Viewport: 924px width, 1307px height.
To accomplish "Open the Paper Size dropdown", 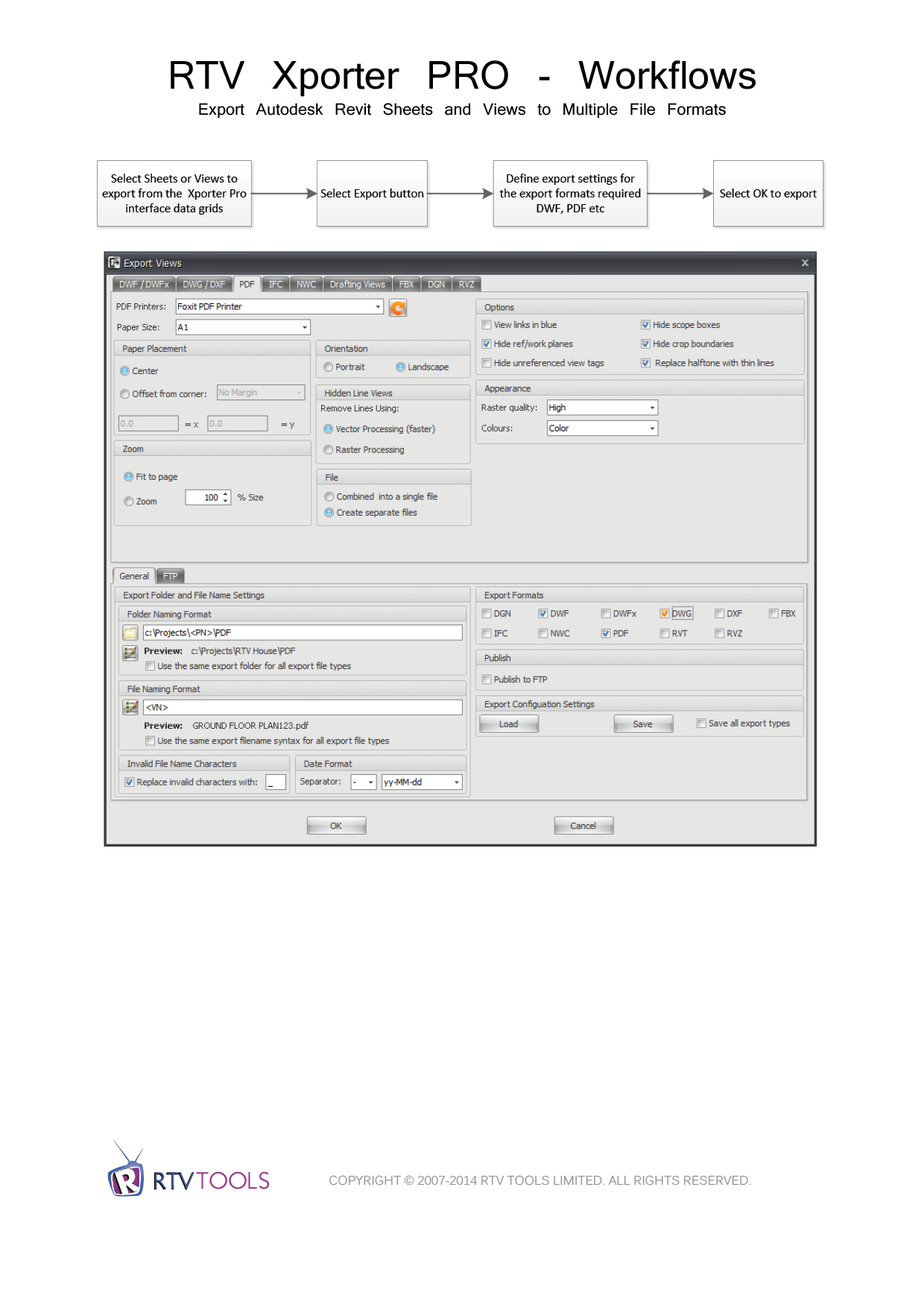I will pyautogui.click(x=305, y=328).
